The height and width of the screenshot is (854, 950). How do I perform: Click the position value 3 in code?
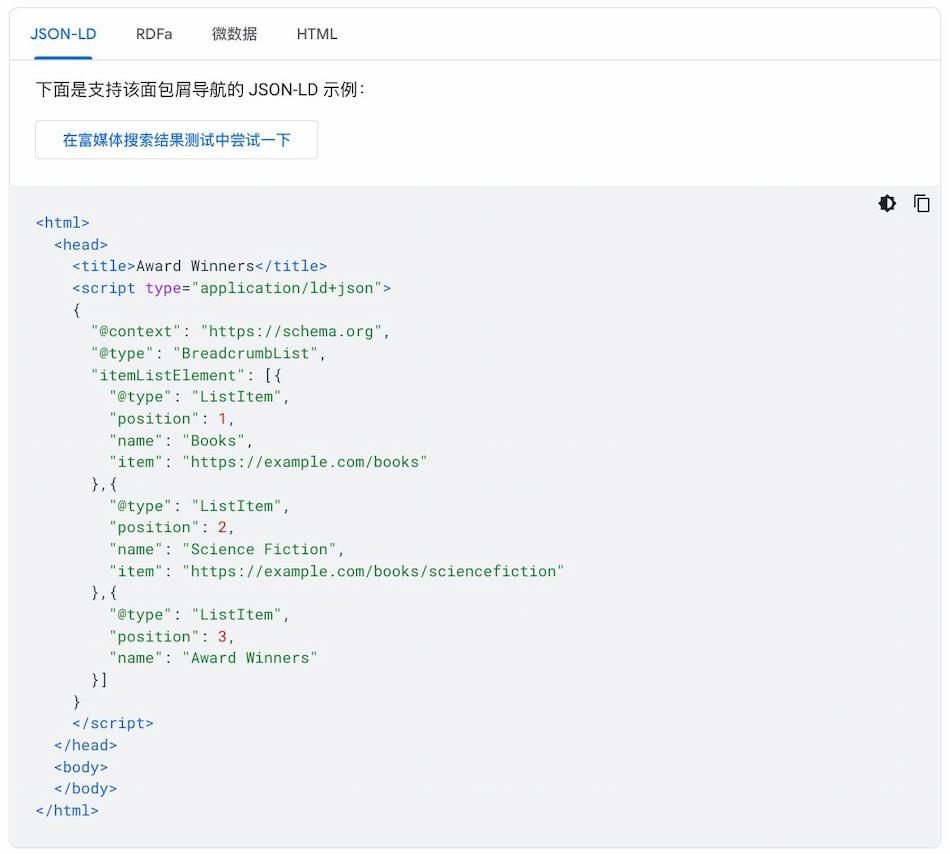click(223, 636)
